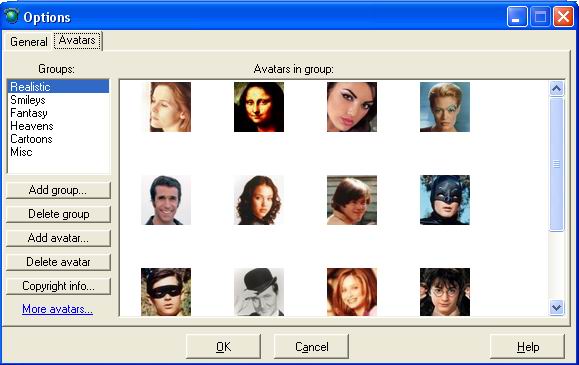Follow the More avatars... link

57,309
